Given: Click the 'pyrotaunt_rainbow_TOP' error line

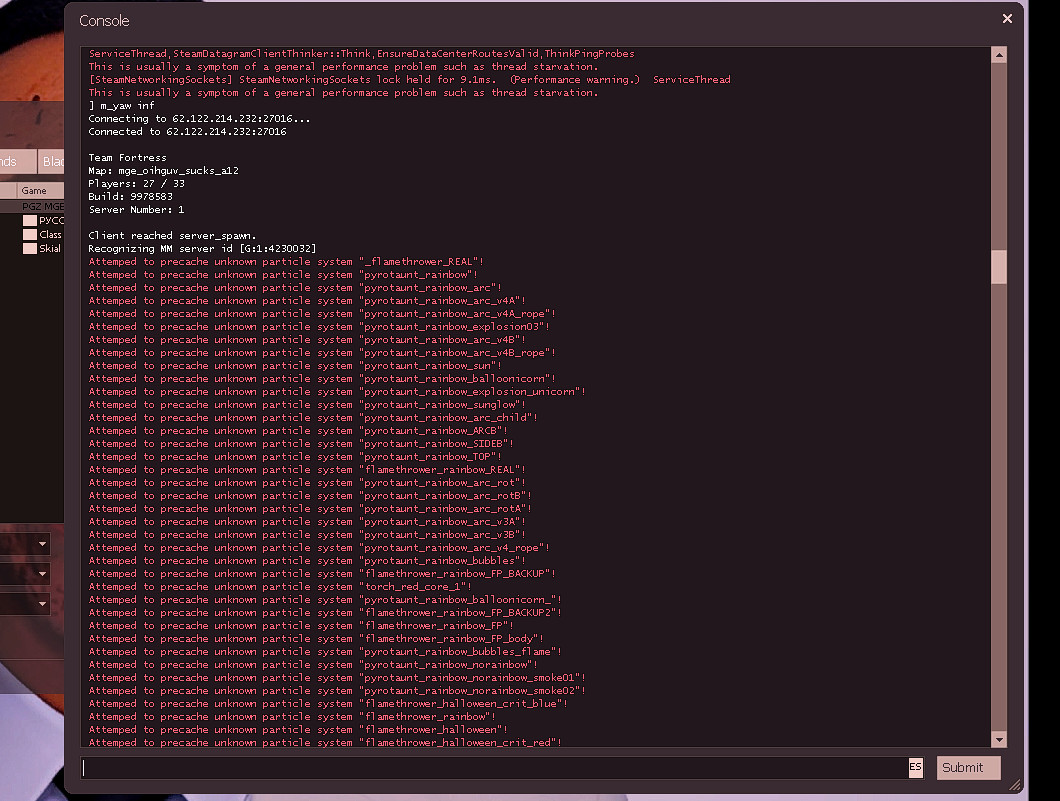Looking at the screenshot, I should (x=295, y=456).
